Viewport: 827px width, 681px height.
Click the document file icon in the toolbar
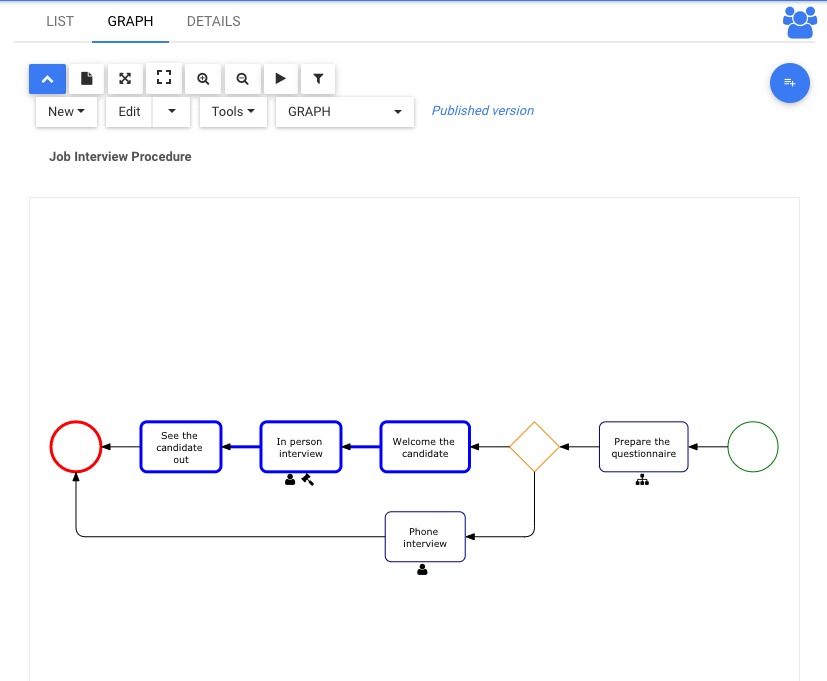[86, 79]
